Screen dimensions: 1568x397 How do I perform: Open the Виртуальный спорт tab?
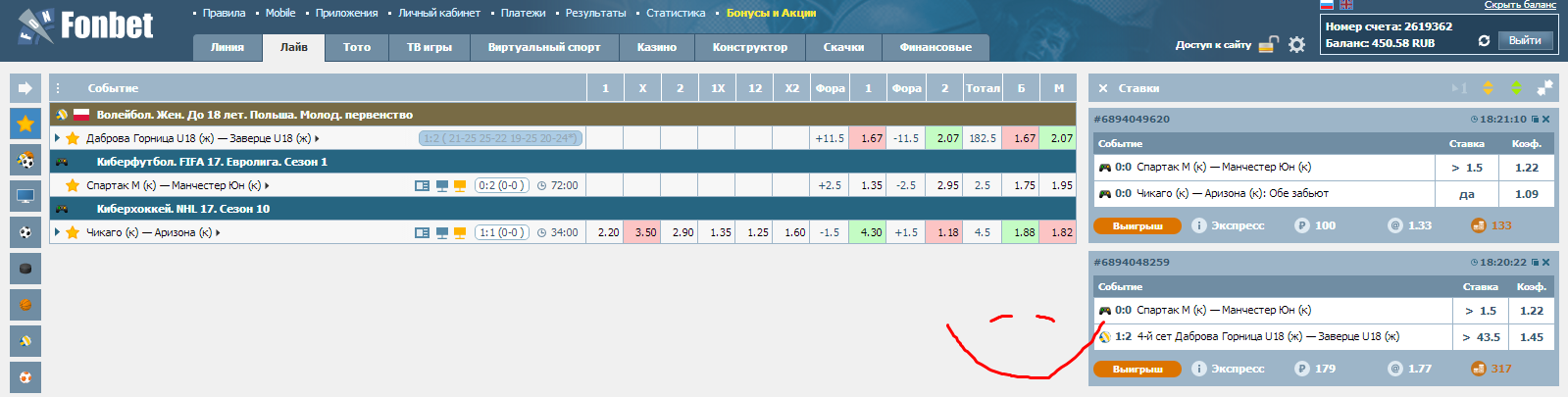(x=544, y=47)
